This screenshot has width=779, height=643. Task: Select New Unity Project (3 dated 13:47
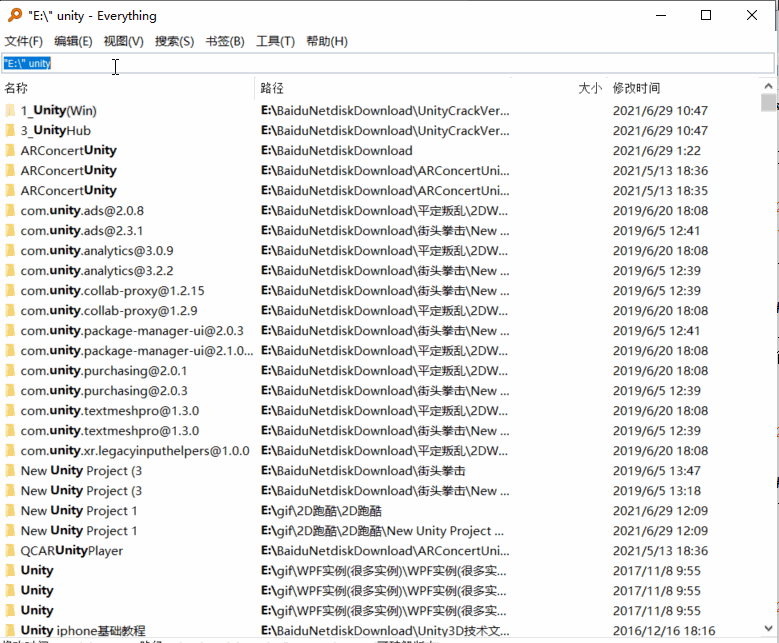81,471
